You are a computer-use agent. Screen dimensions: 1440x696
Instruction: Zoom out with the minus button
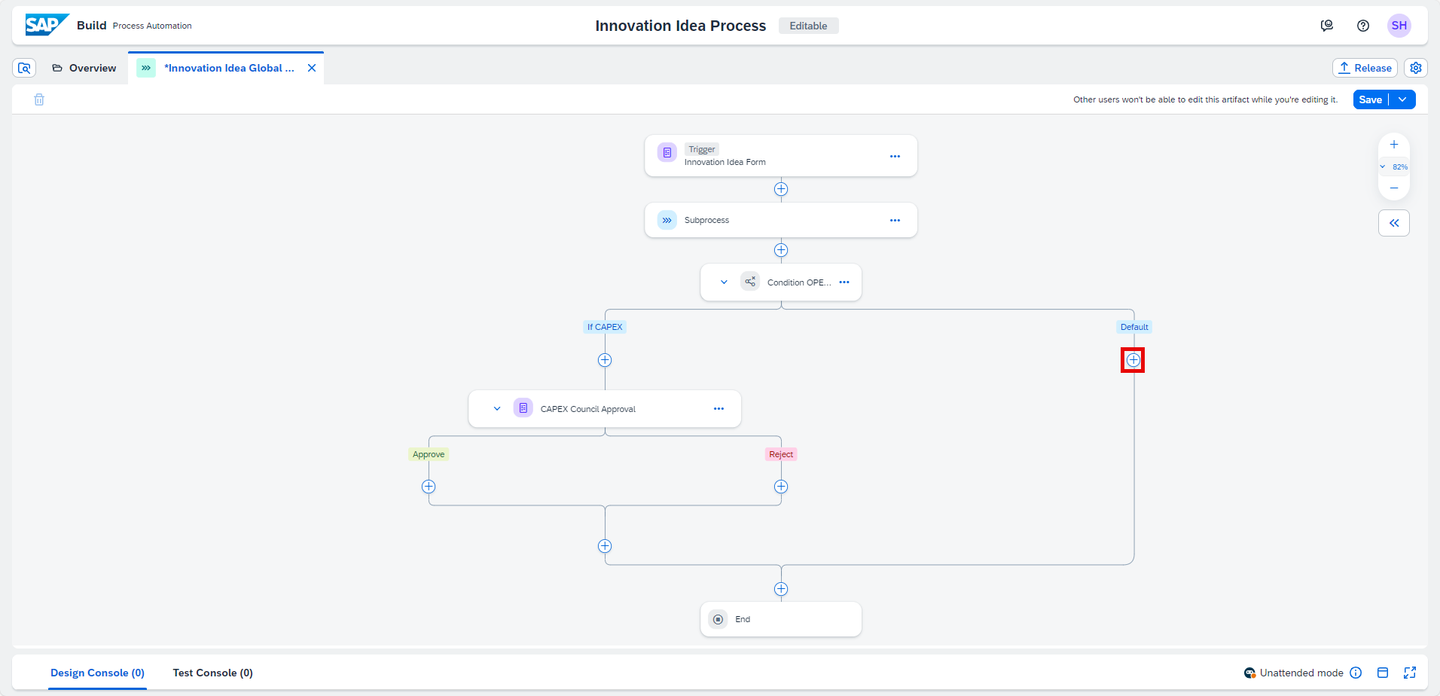click(1394, 188)
